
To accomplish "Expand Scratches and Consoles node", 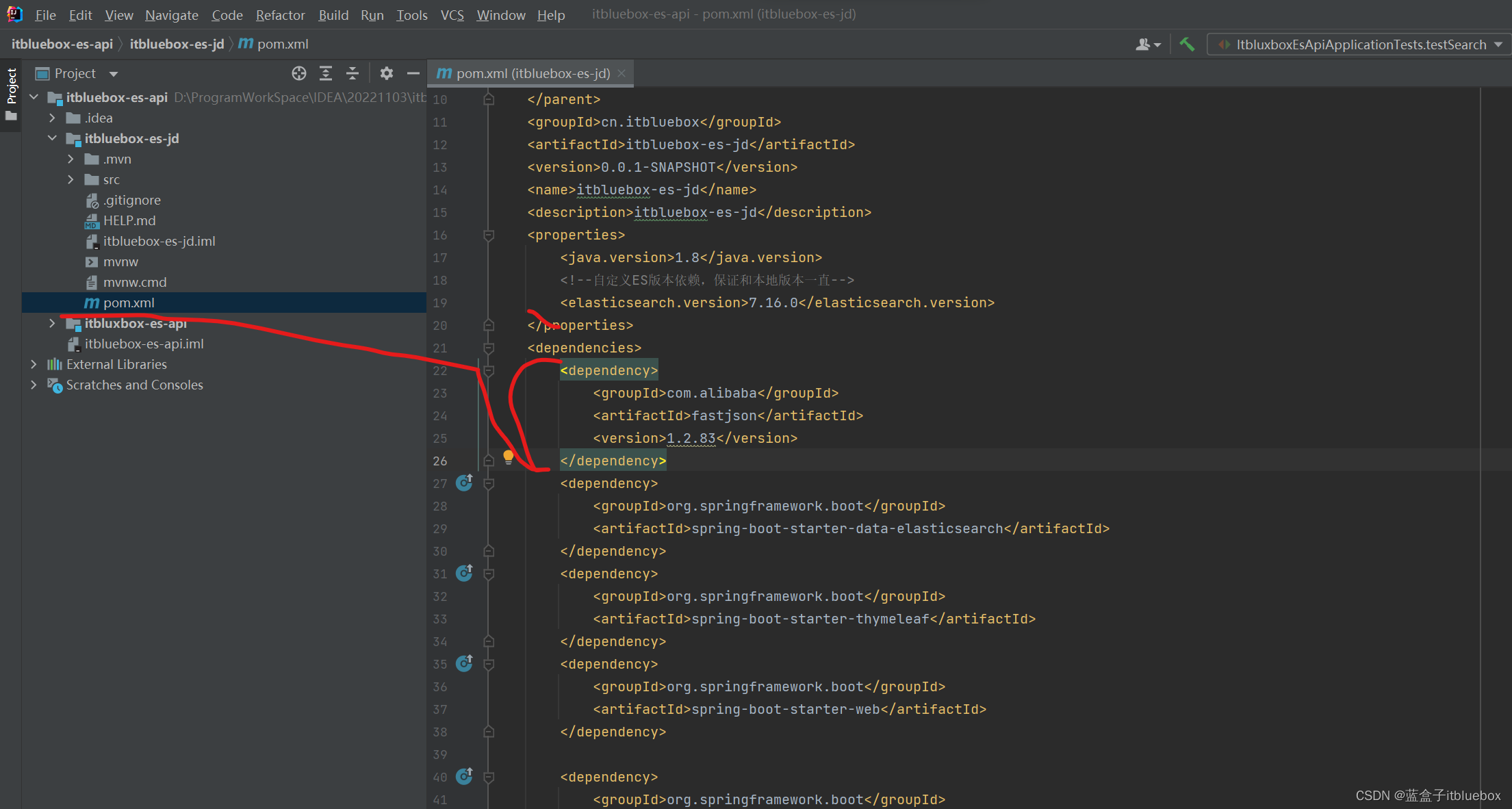I will (x=34, y=385).
